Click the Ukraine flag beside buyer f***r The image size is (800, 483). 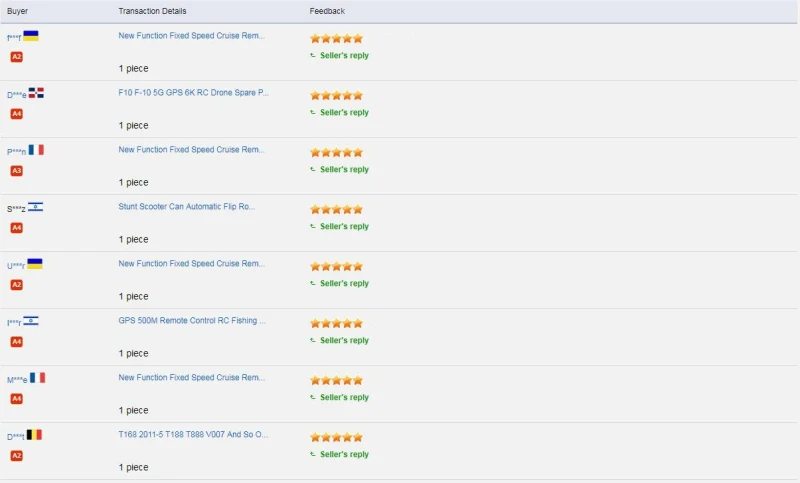click(x=31, y=36)
